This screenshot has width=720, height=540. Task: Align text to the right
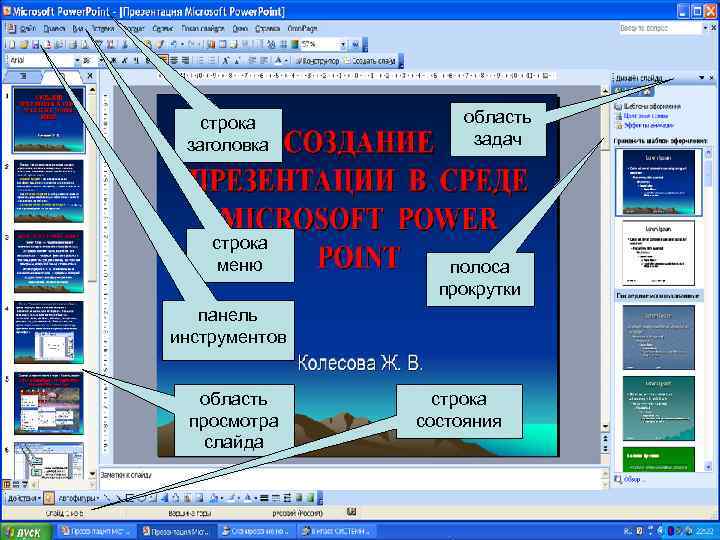[x=186, y=61]
